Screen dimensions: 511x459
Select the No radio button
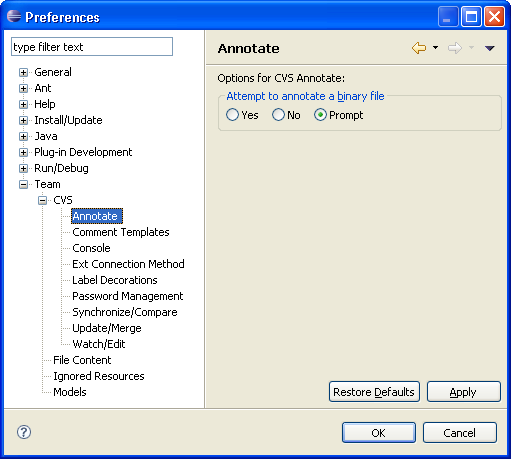click(278, 115)
